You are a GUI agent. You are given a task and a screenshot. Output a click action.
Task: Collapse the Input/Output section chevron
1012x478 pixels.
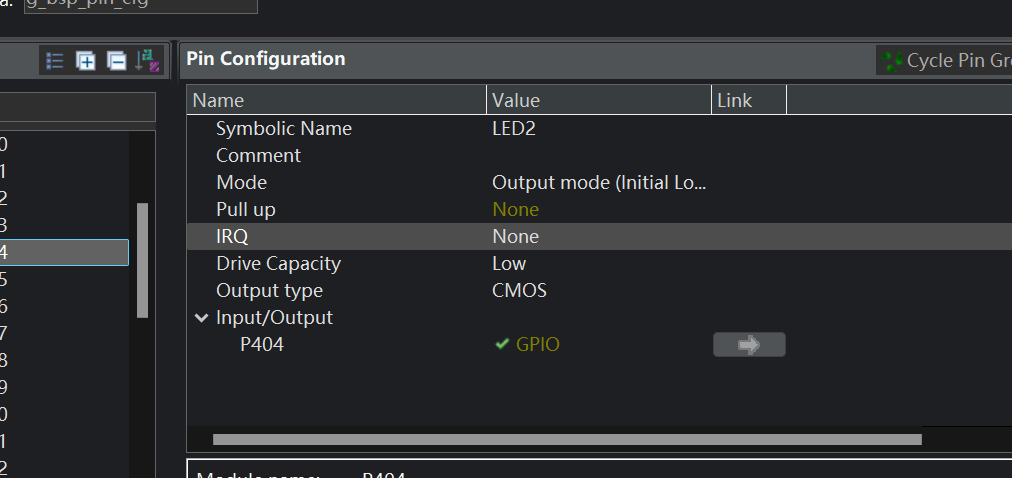[x=202, y=317]
